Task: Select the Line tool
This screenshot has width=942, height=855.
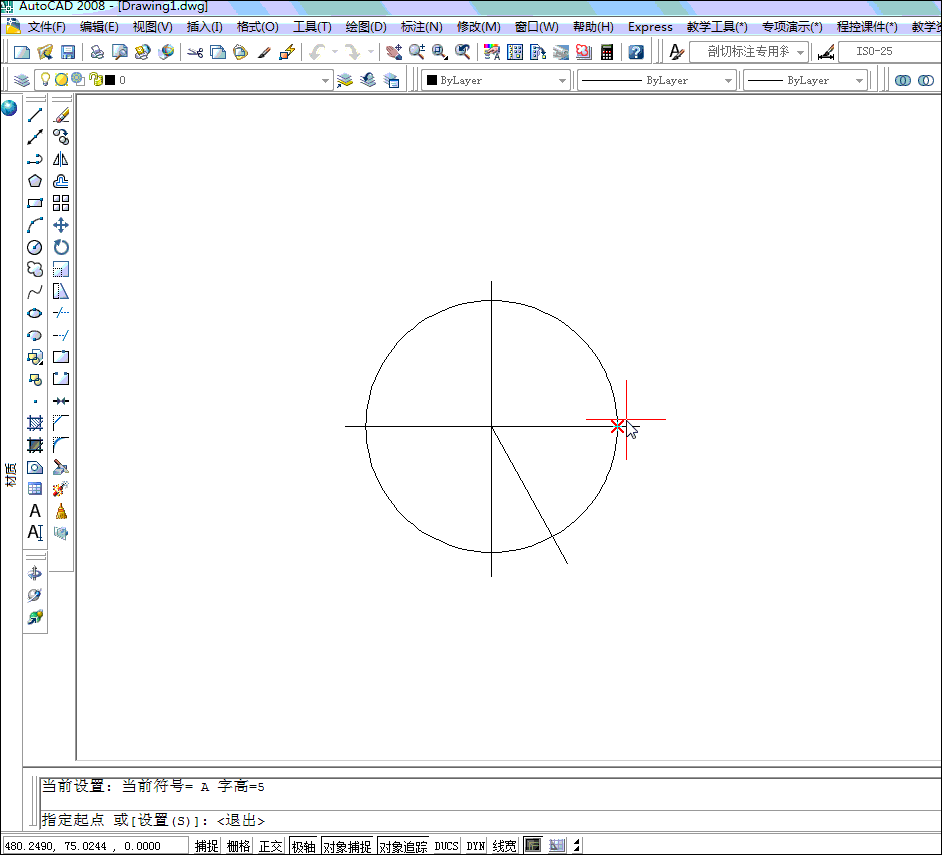Action: (35, 115)
